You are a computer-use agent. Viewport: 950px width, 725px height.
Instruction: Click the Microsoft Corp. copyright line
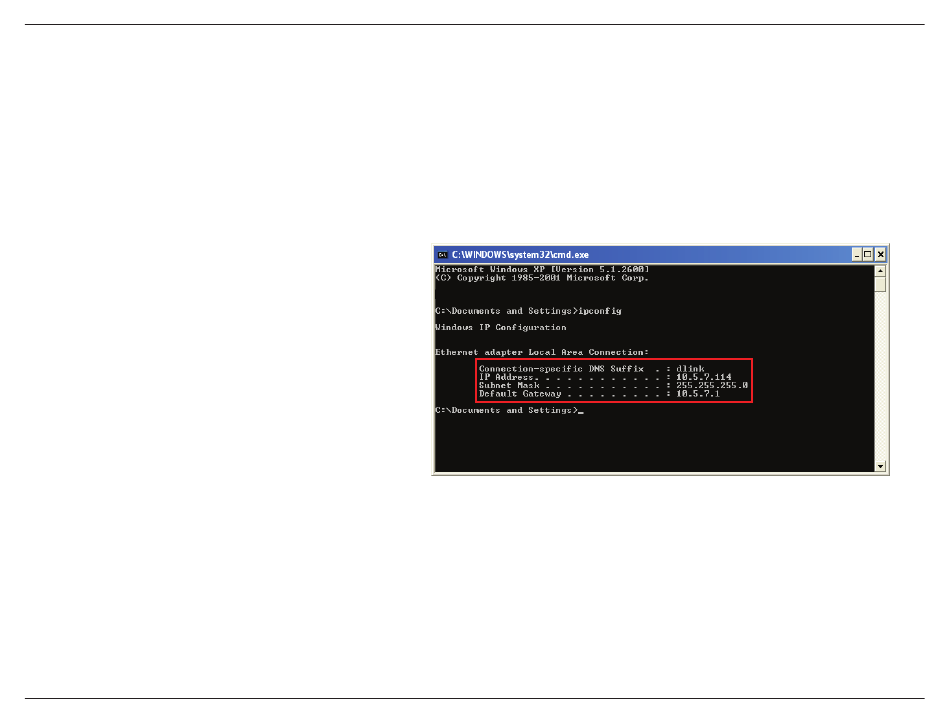pos(542,278)
